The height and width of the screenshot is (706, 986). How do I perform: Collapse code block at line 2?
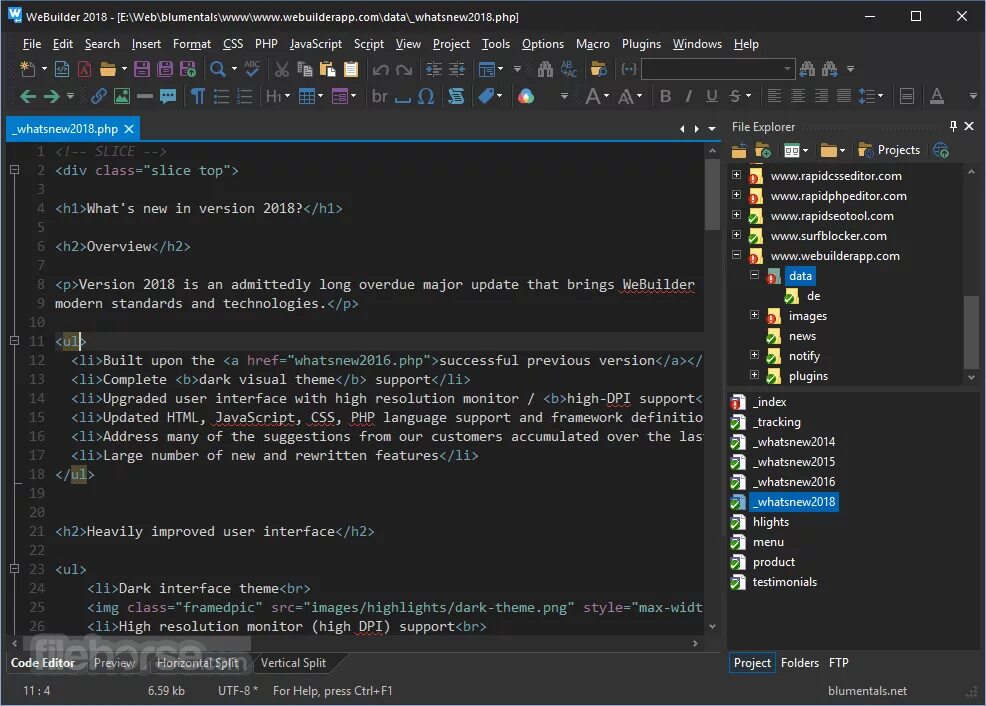click(x=14, y=170)
